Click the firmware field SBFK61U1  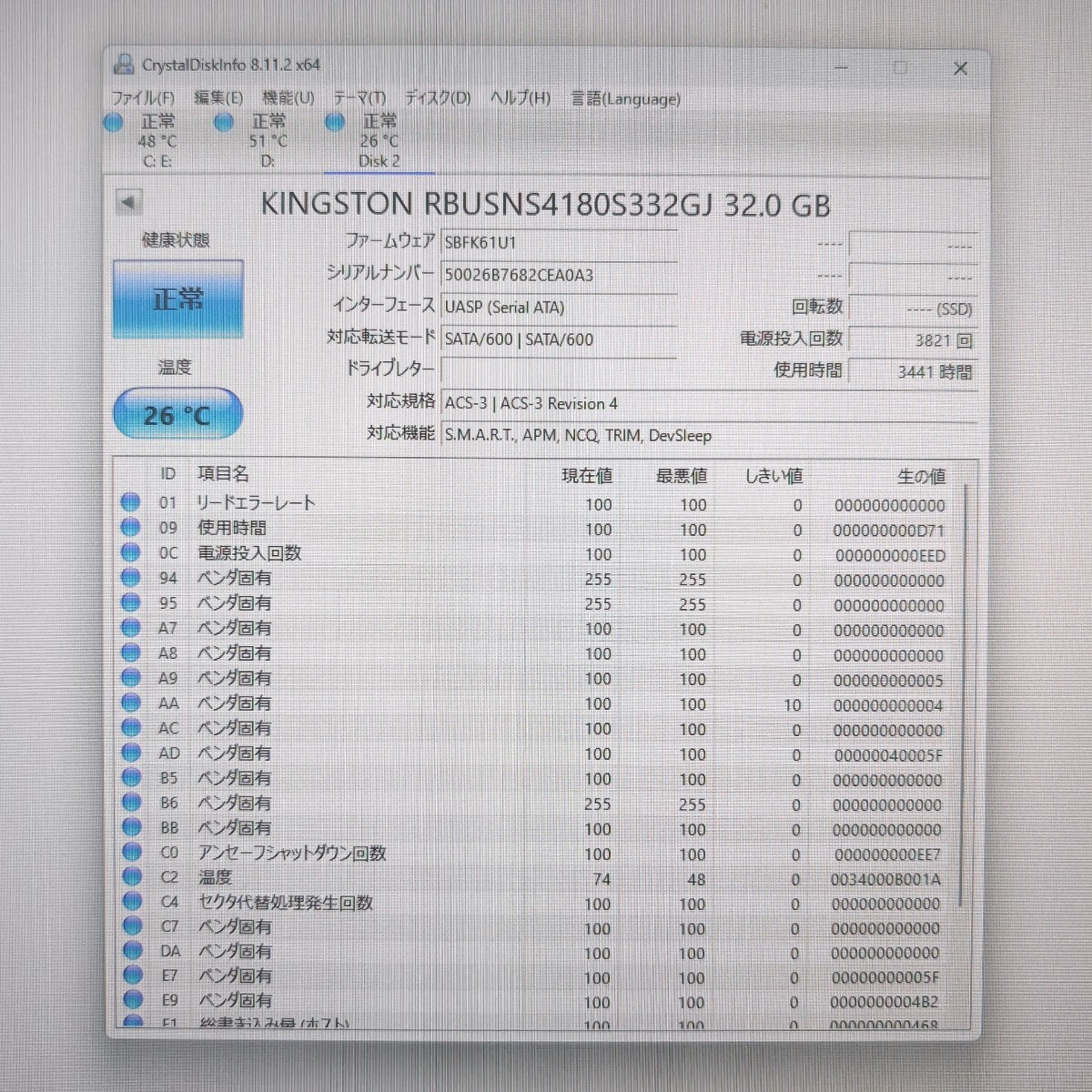point(558,243)
